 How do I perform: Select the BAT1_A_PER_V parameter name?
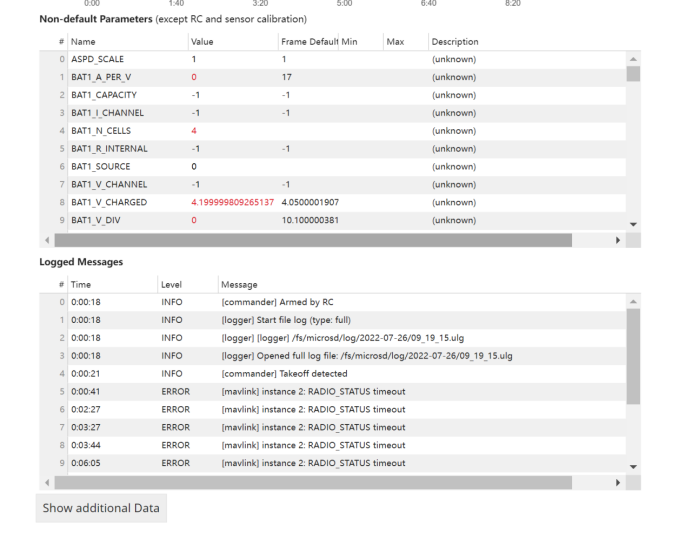(101, 77)
